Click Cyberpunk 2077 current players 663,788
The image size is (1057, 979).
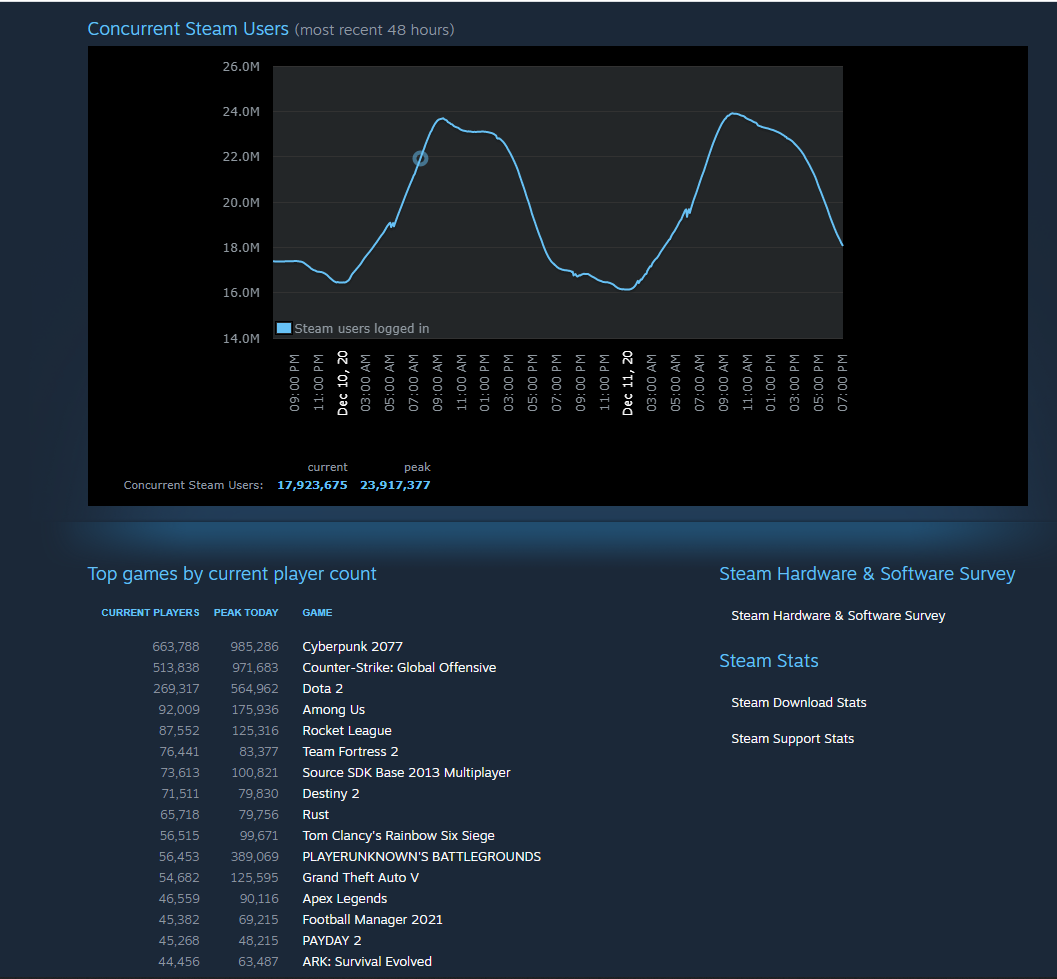pyautogui.click(x=176, y=647)
